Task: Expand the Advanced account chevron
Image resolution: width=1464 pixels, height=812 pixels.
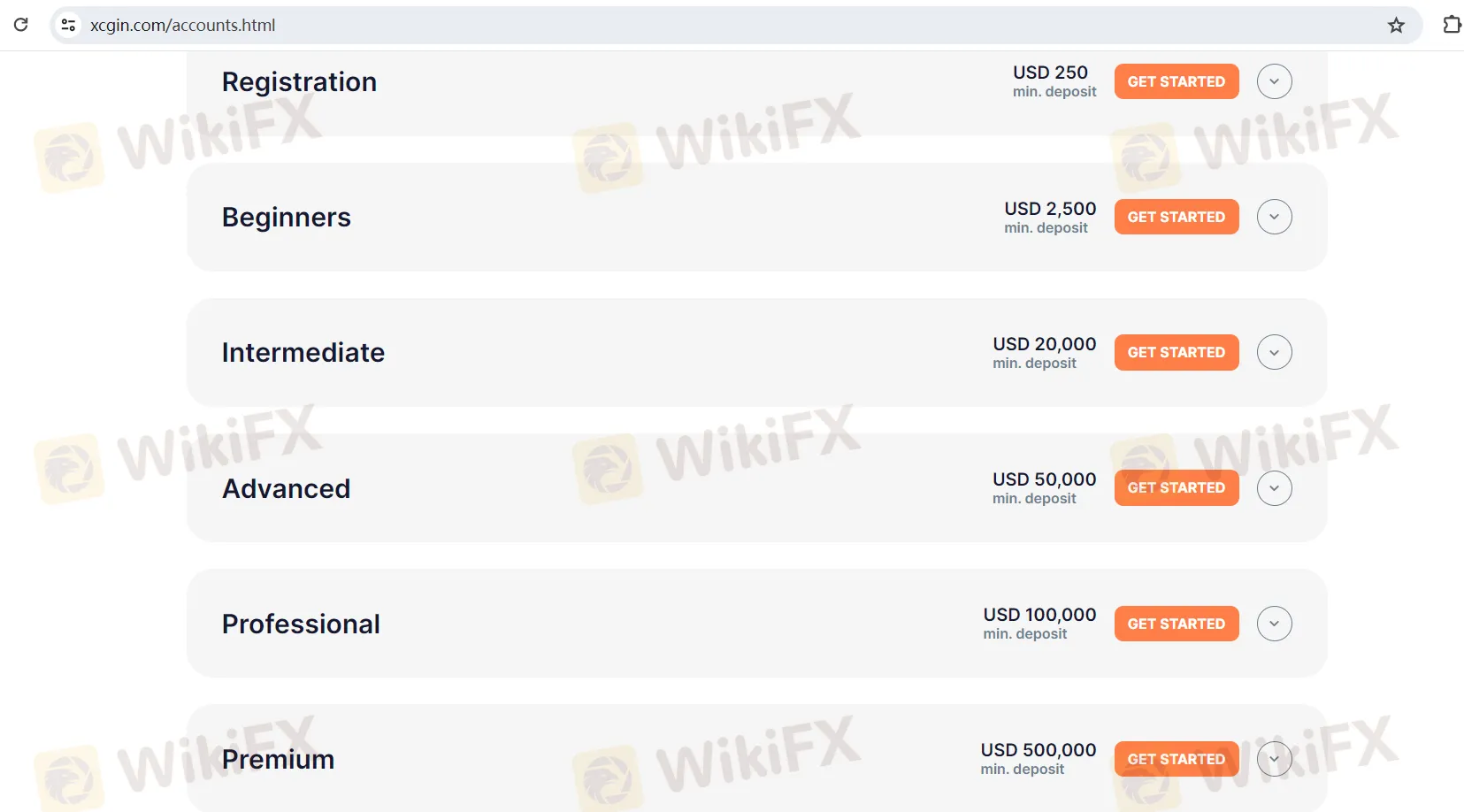Action: (x=1274, y=487)
